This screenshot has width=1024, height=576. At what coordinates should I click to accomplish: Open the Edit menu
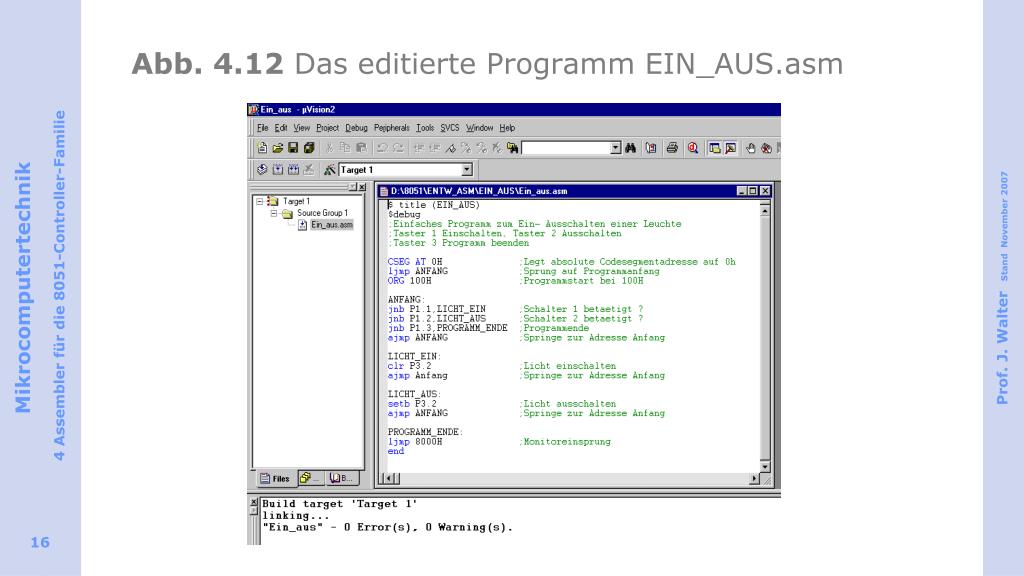pos(281,128)
